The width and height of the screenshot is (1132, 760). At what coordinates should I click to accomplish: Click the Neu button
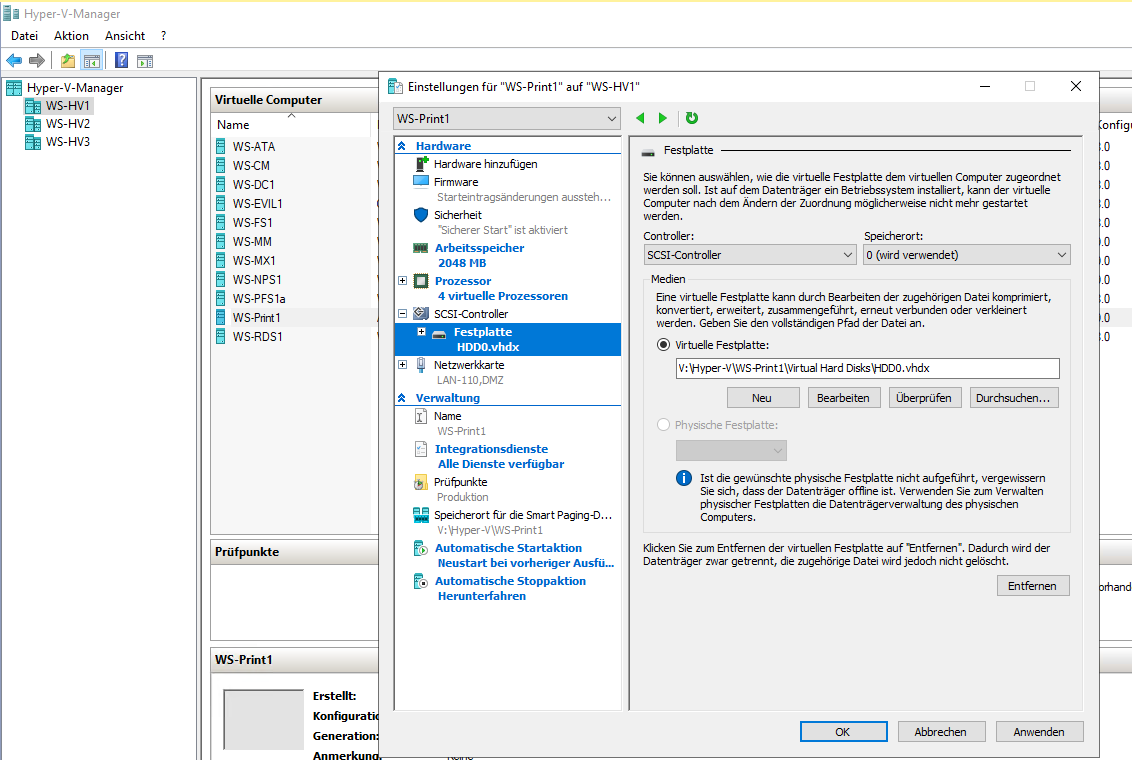click(762, 398)
